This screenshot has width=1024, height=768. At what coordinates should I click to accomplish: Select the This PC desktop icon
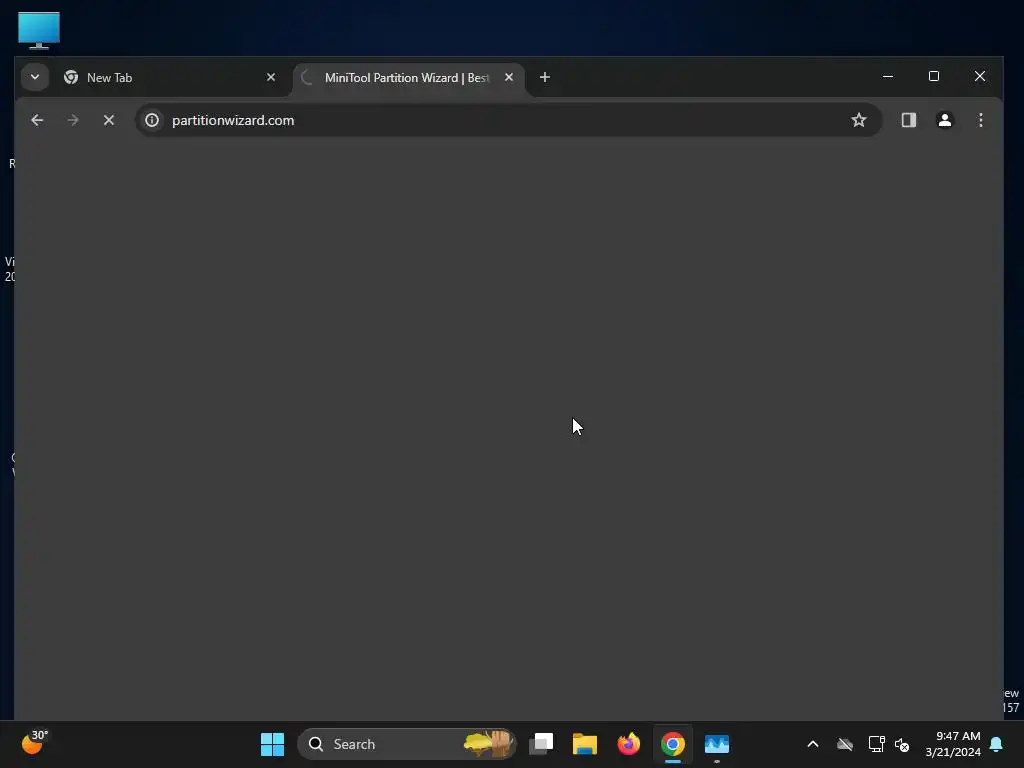(x=39, y=30)
